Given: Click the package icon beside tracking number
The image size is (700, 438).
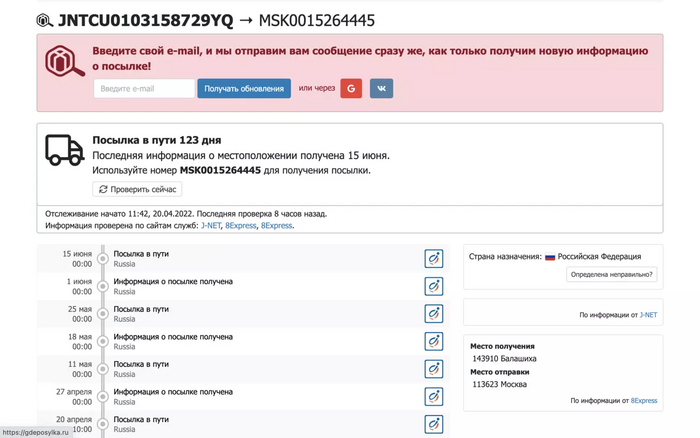Looking at the screenshot, I should [x=44, y=20].
